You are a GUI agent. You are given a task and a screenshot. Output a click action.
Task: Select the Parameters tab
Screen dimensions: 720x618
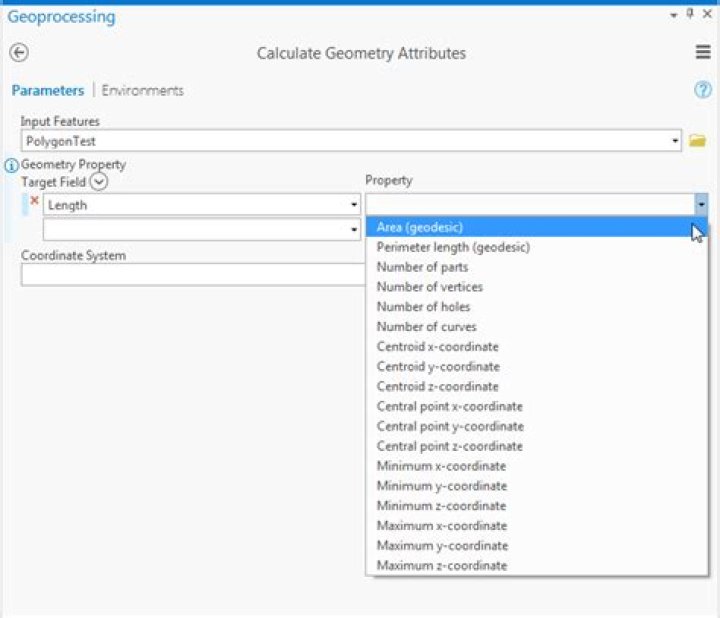[x=47, y=90]
